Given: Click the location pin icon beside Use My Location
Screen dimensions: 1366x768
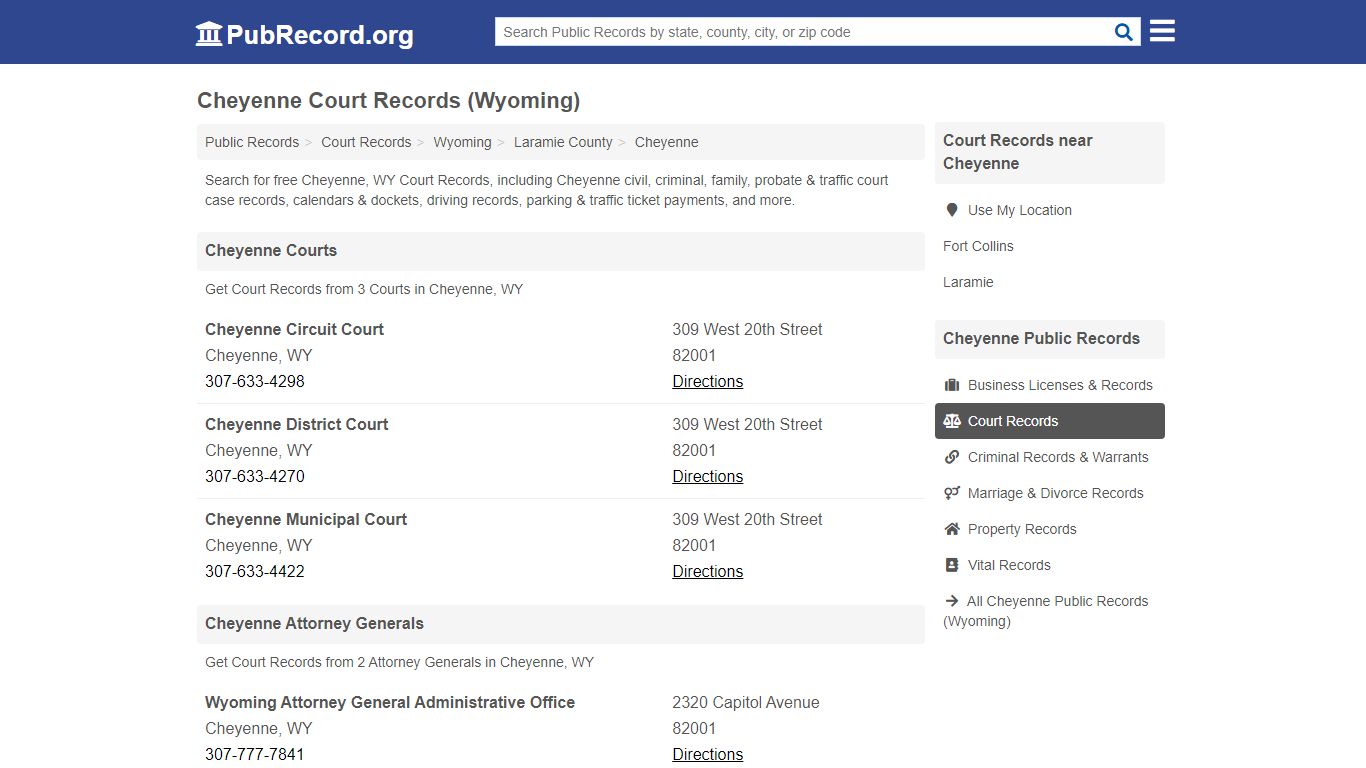Looking at the screenshot, I should (952, 210).
